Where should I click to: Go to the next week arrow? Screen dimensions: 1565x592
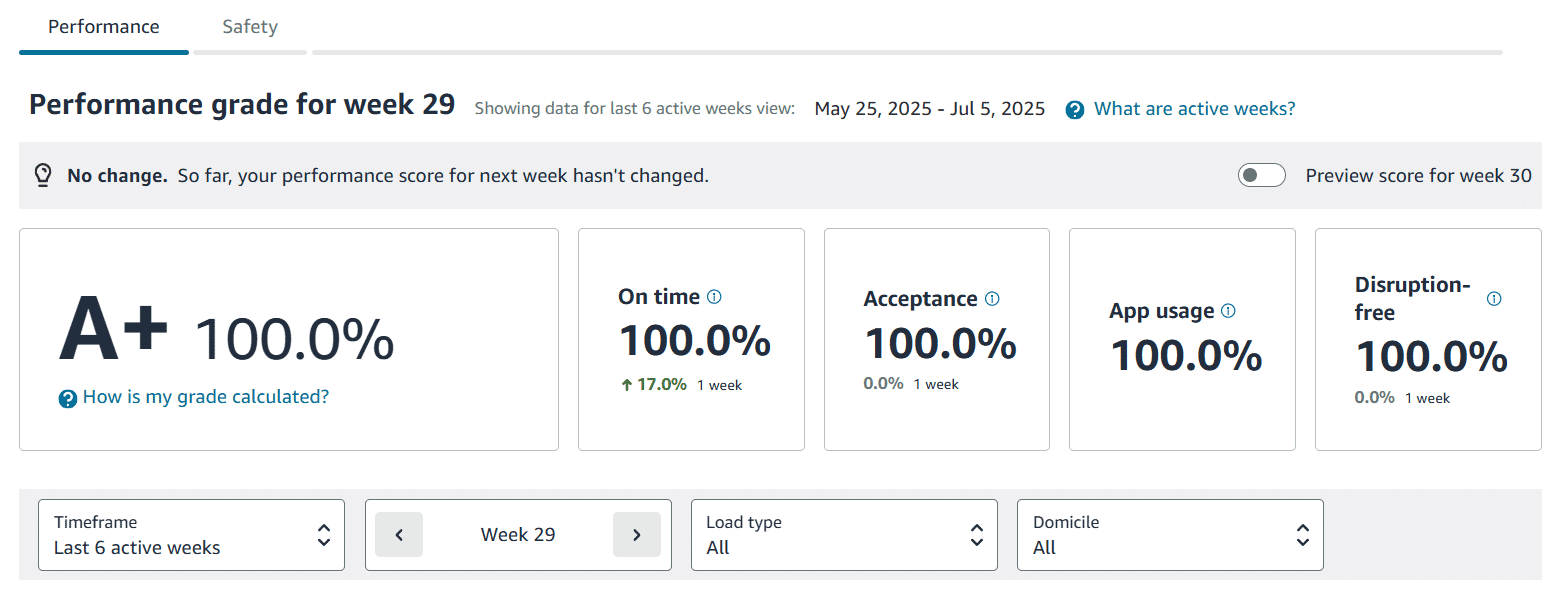point(637,535)
